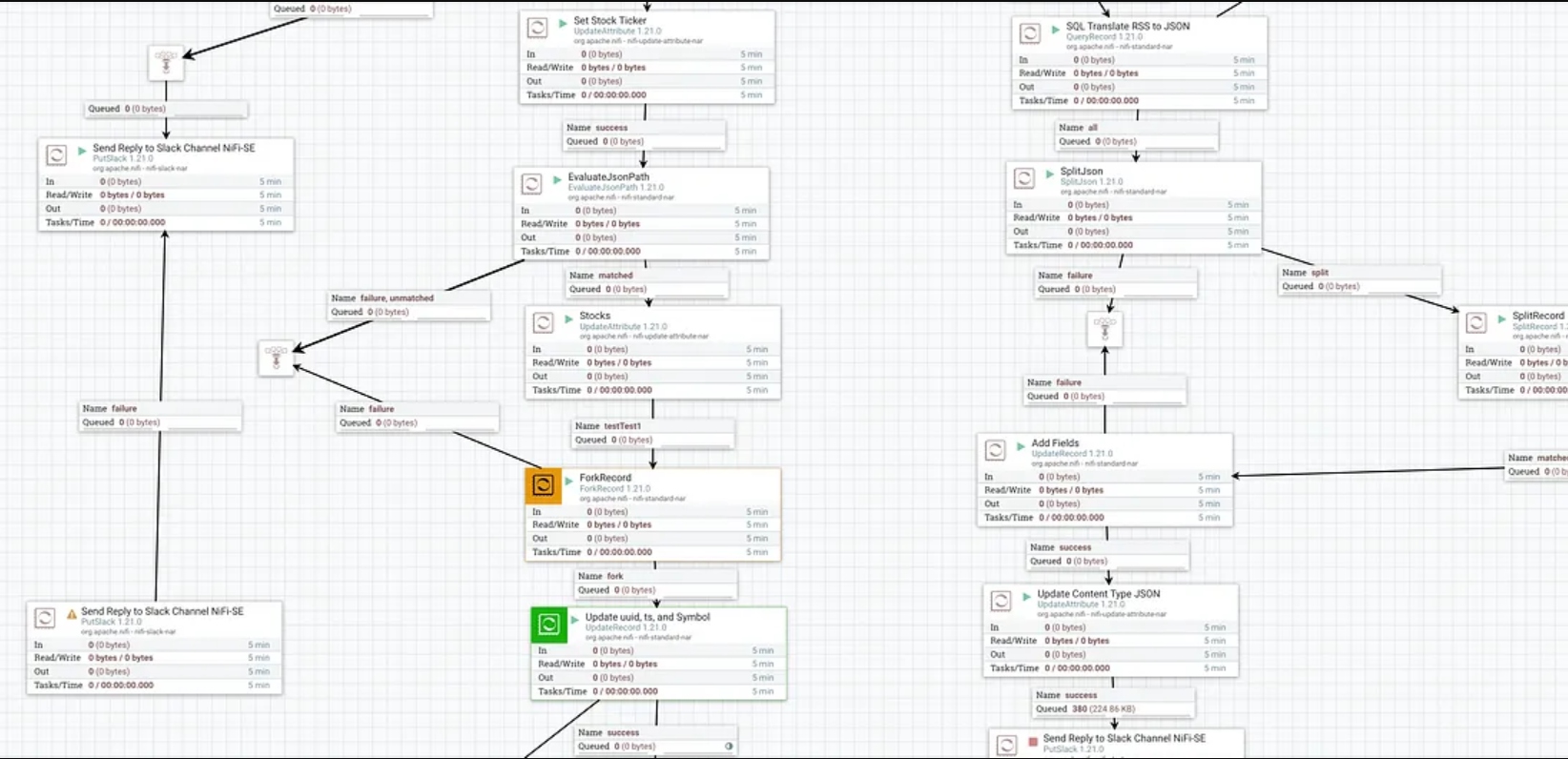Image resolution: width=1568 pixels, height=759 pixels.
Task: Select the 'failure, unmatched' connection label
Action: [x=410, y=305]
